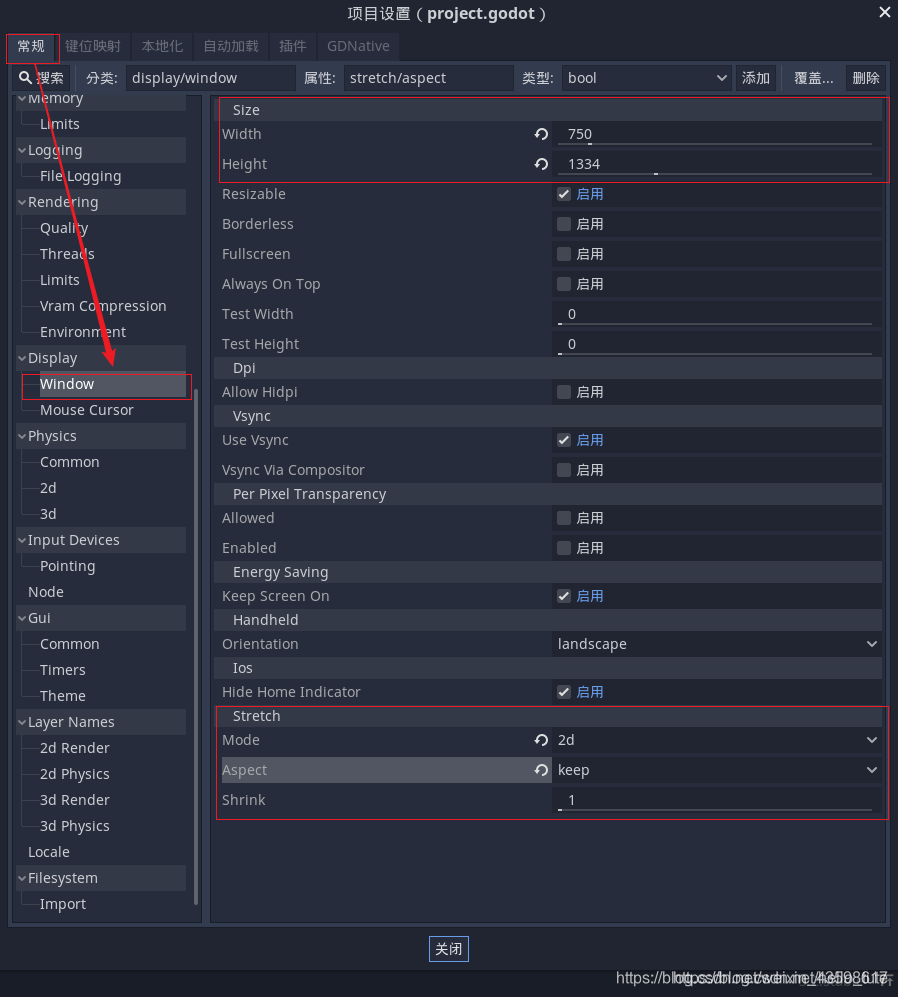This screenshot has width=898, height=997.
Task: Select Theme under Gui
Action: click(62, 696)
